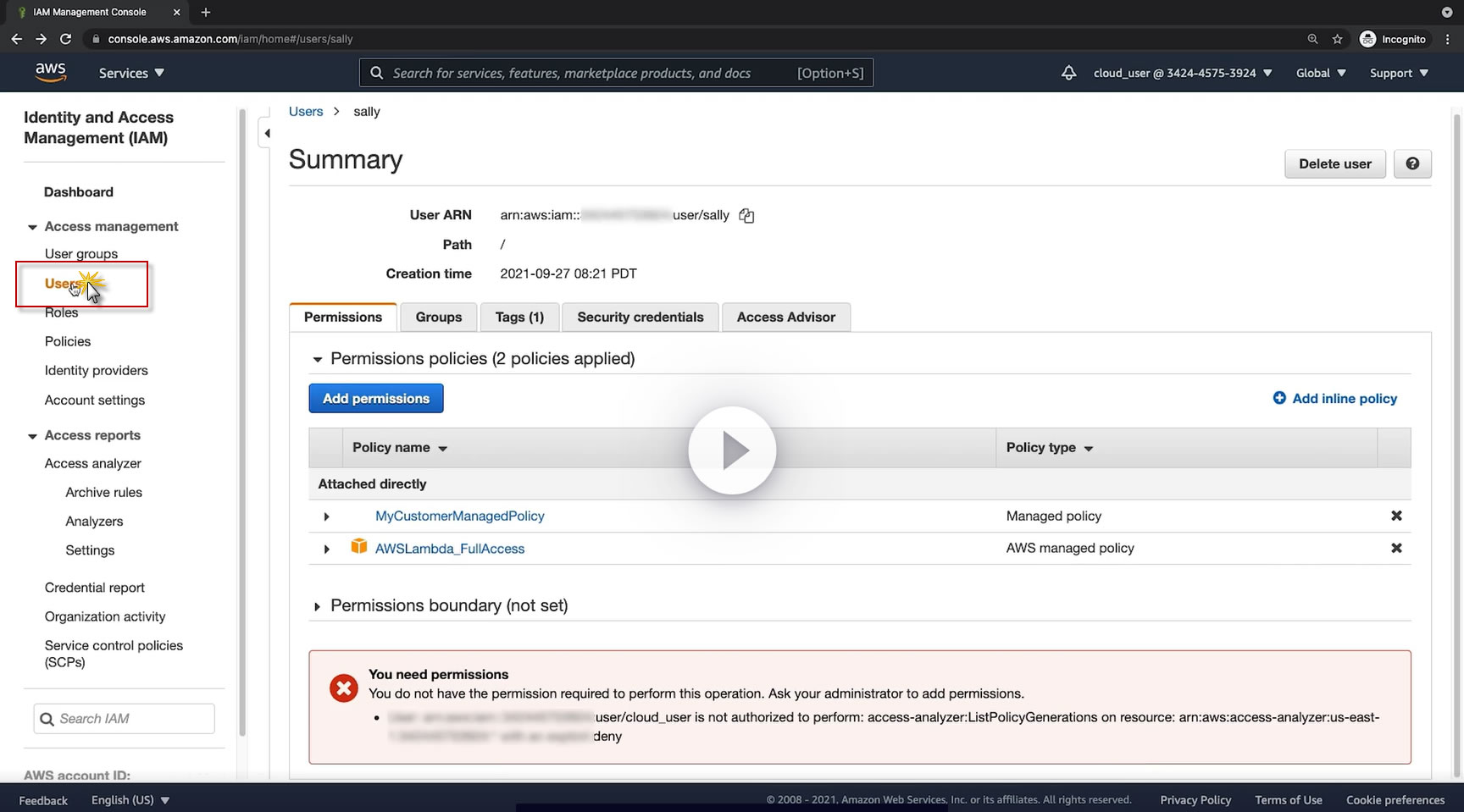This screenshot has width=1464, height=812.
Task: Expand the AWSLambda_FullAccess policy row
Action: click(326, 550)
